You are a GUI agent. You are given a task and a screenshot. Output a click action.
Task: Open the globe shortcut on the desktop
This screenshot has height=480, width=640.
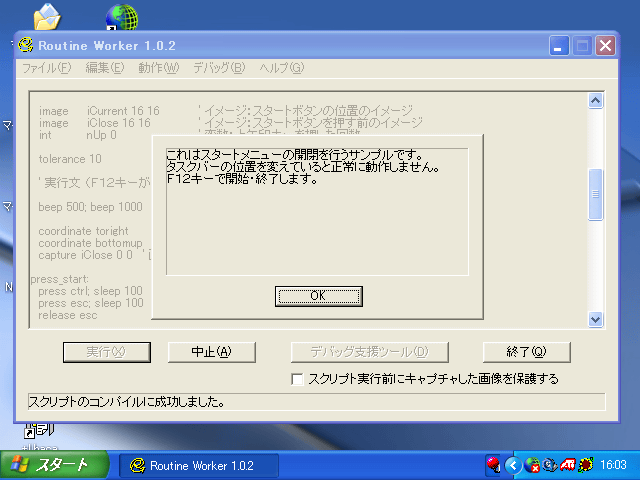pos(121,17)
